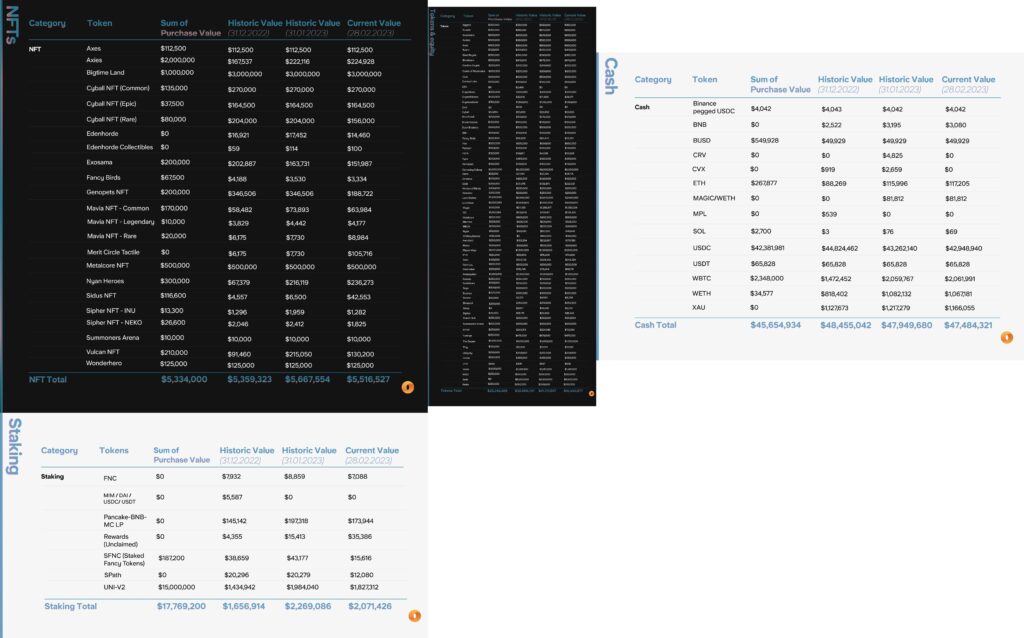The width and height of the screenshot is (1024, 638).
Task: Click the 'Fancy Birds' row label
Action: (x=103, y=178)
